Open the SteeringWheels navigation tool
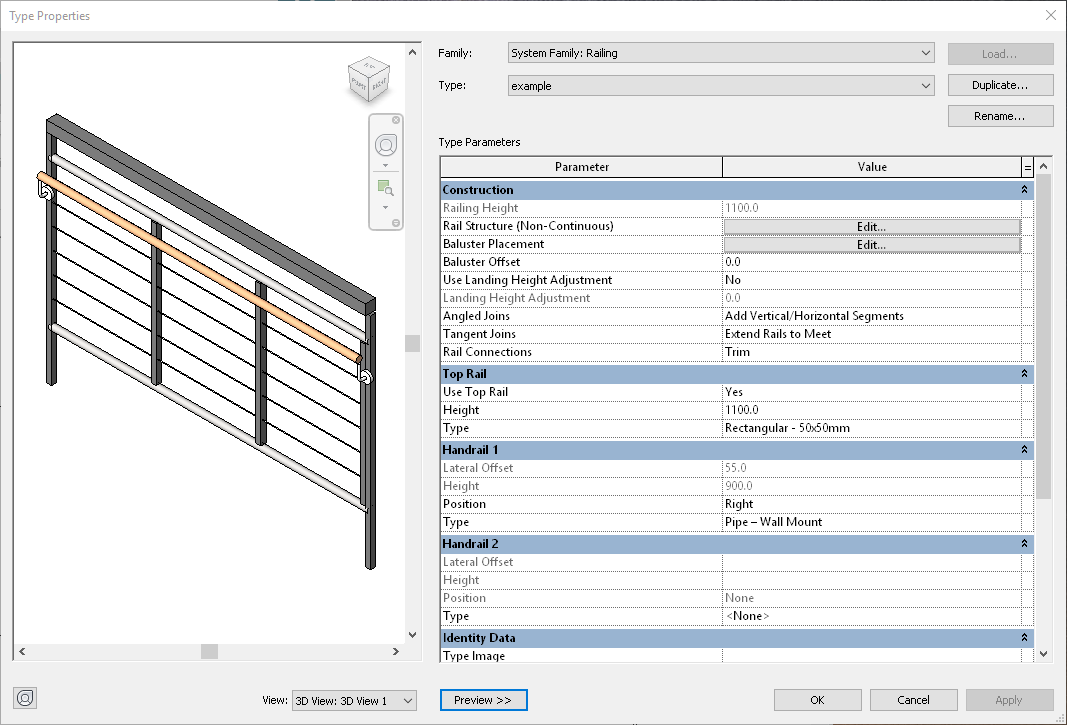The height and width of the screenshot is (725, 1067). point(386,145)
